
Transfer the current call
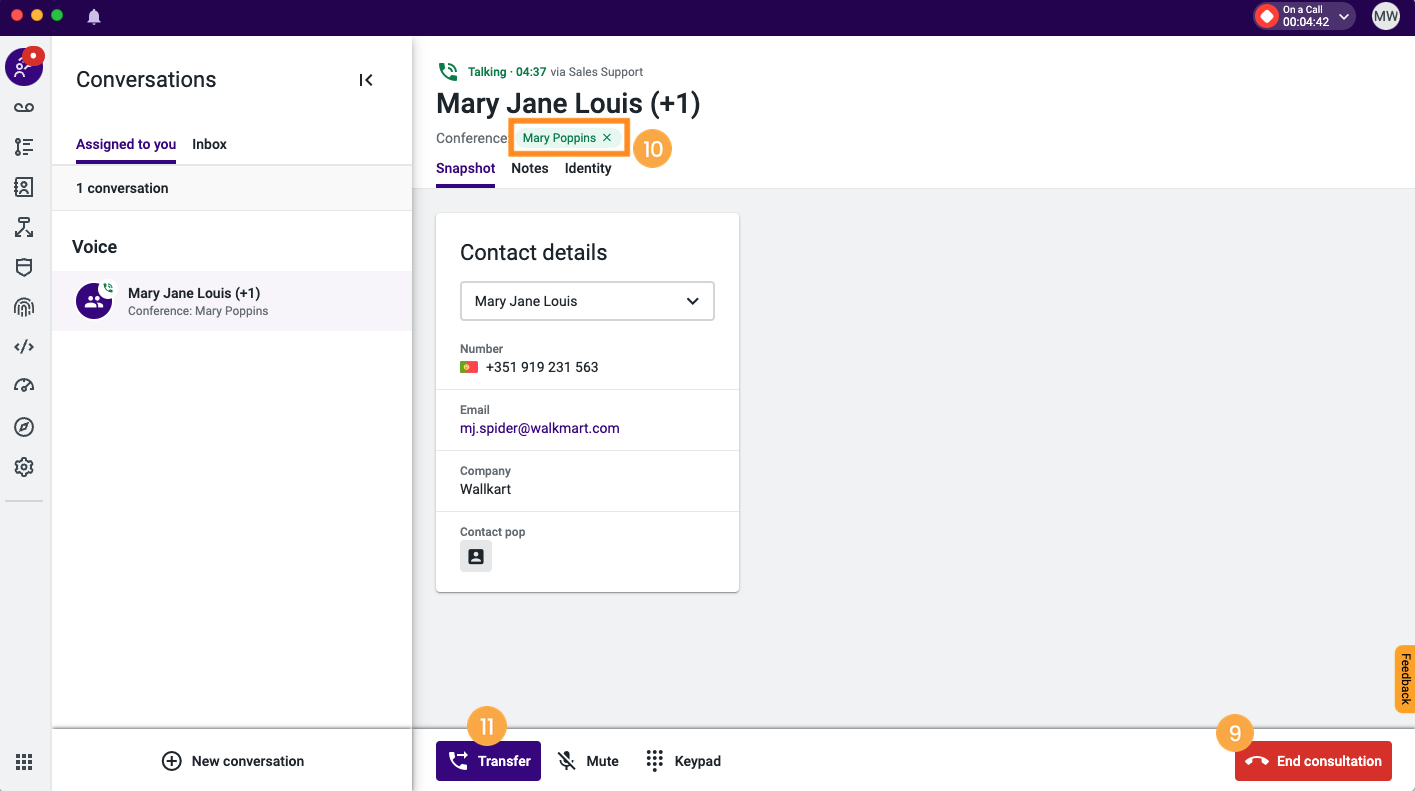[488, 761]
